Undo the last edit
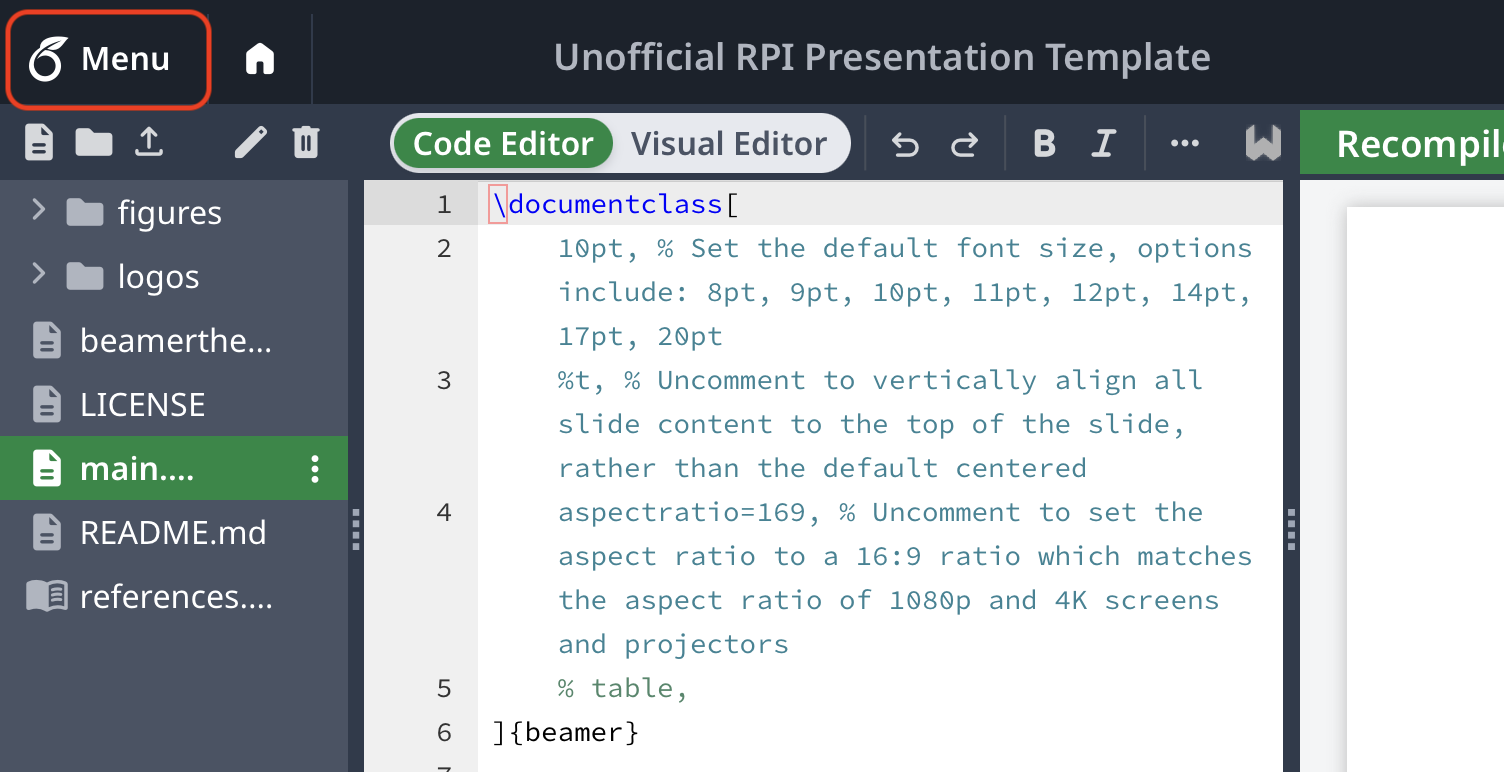1504x772 pixels. (x=905, y=145)
